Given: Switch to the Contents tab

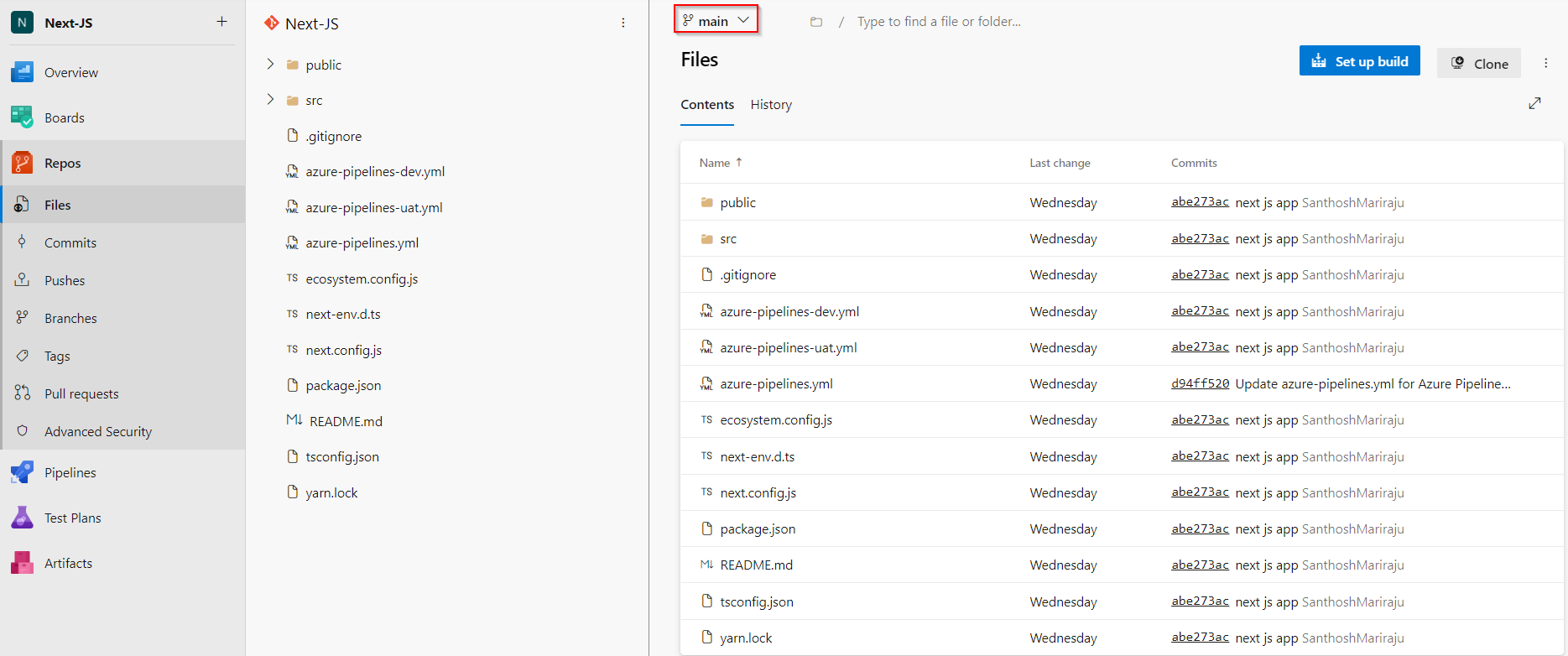Looking at the screenshot, I should [707, 105].
